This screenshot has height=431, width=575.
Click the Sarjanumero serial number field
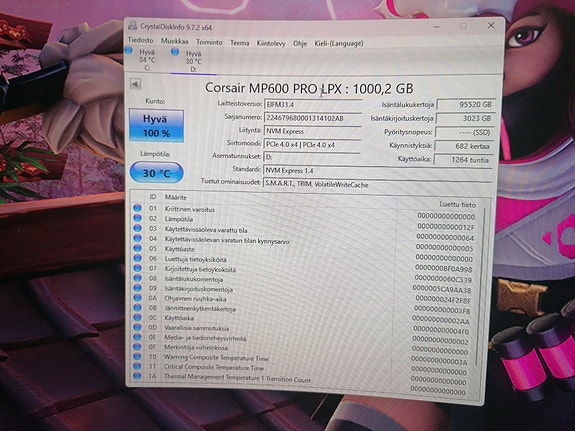point(312,118)
